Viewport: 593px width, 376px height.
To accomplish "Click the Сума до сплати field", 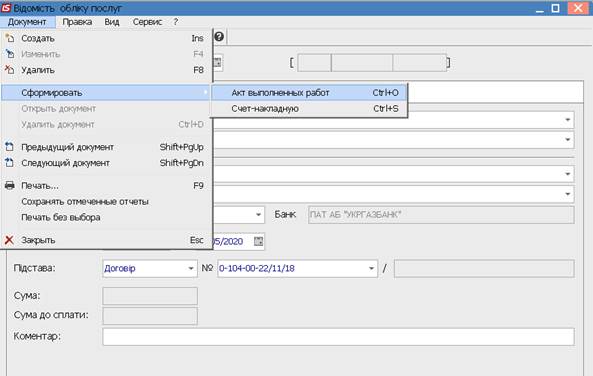I will [x=150, y=316].
